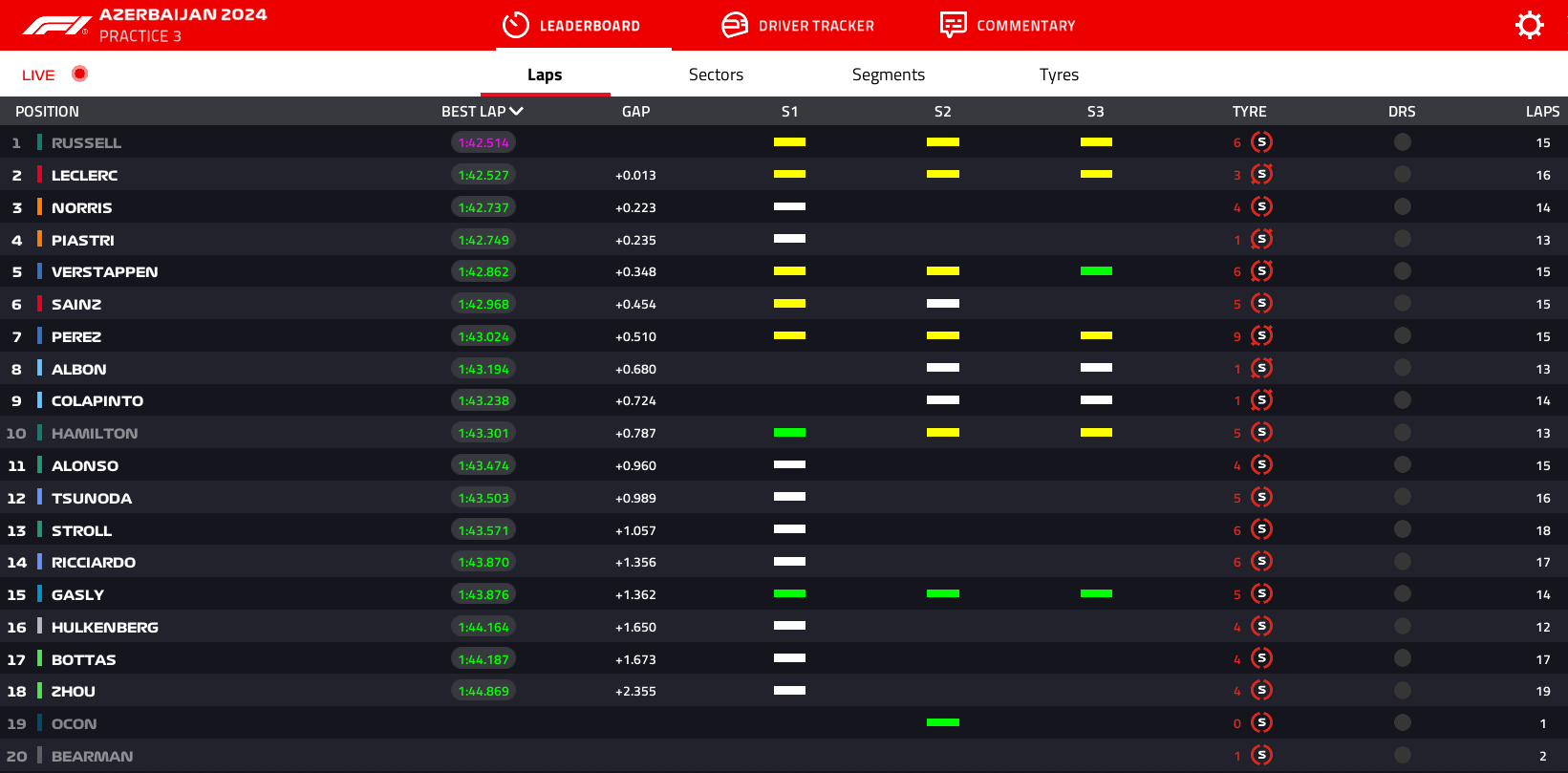Image resolution: width=1568 pixels, height=773 pixels.
Task: Click Perez's soft tyre icon
Action: [1262, 336]
